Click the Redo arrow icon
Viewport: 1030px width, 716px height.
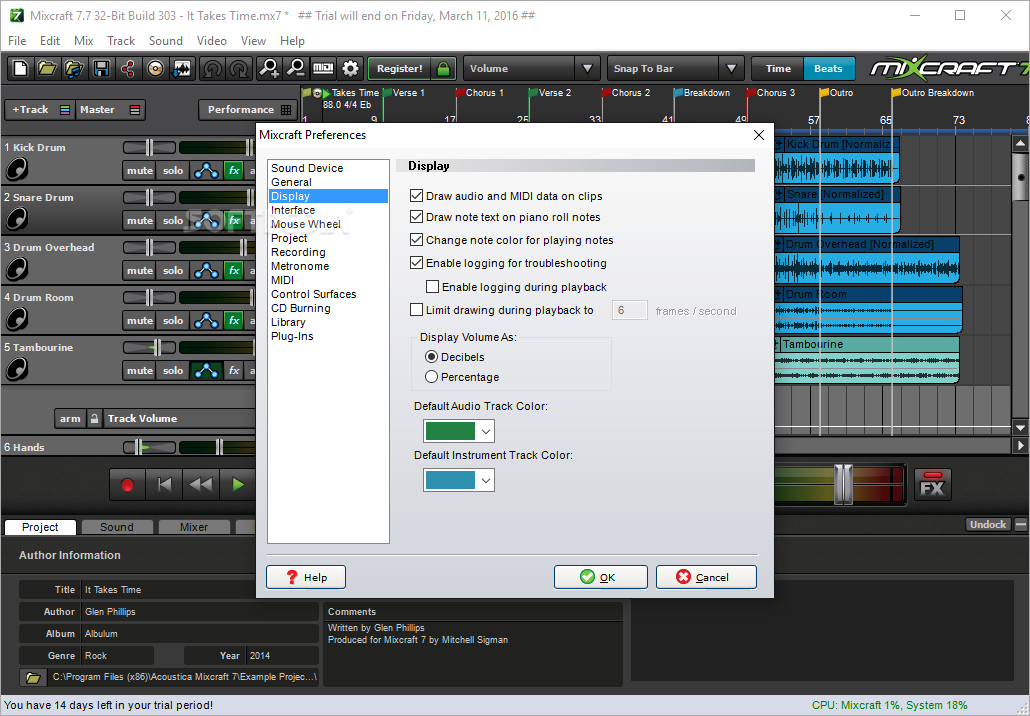239,68
